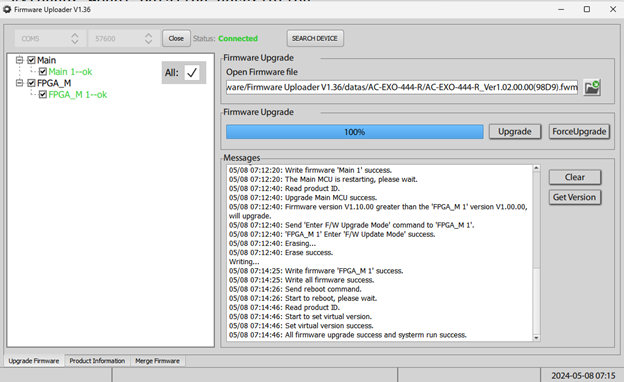Switch to the Upgrade Firmware tab
This screenshot has width=624, height=382.
34,361
